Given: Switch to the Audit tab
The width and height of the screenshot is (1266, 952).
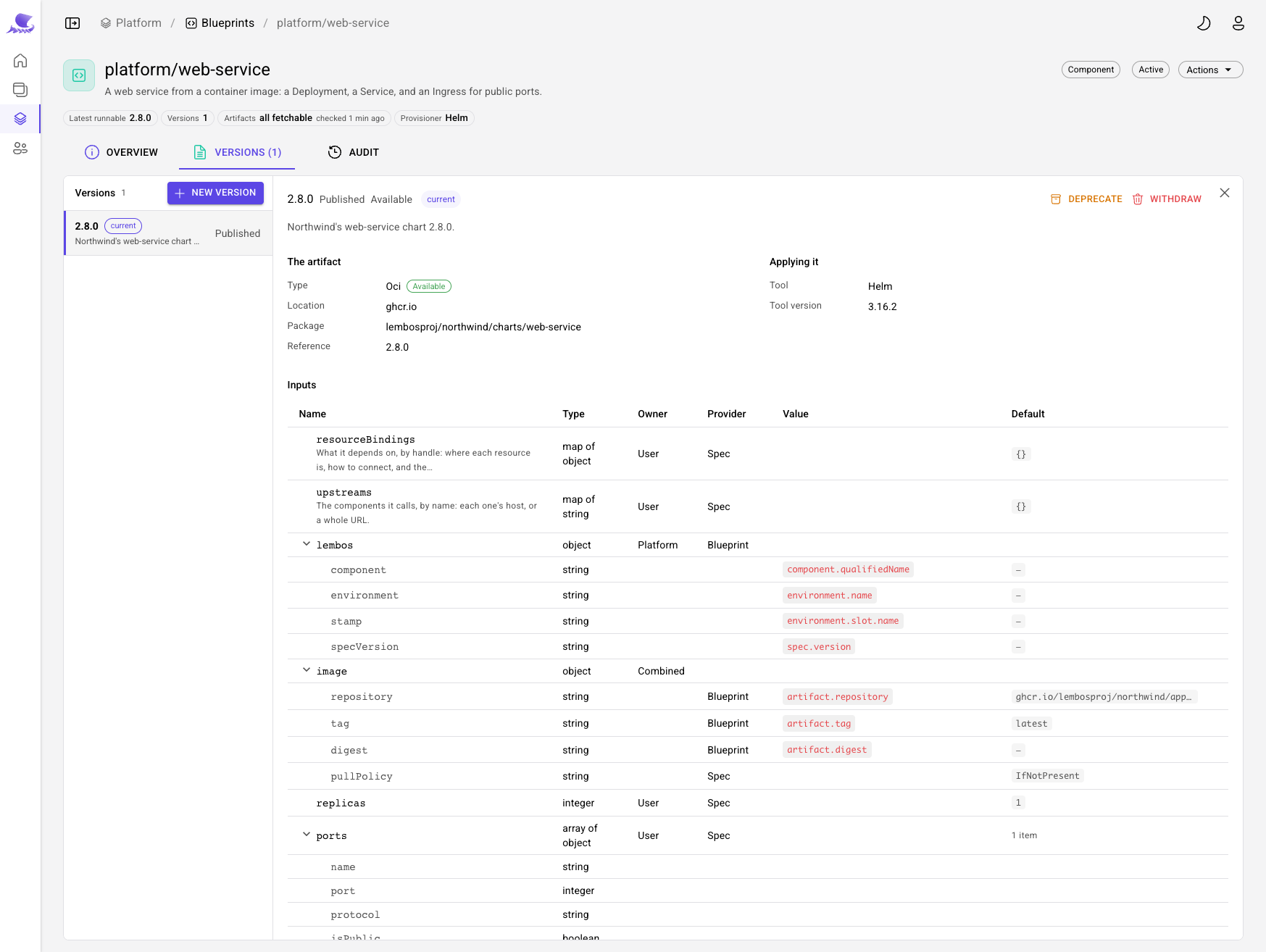Looking at the screenshot, I should (x=354, y=152).
